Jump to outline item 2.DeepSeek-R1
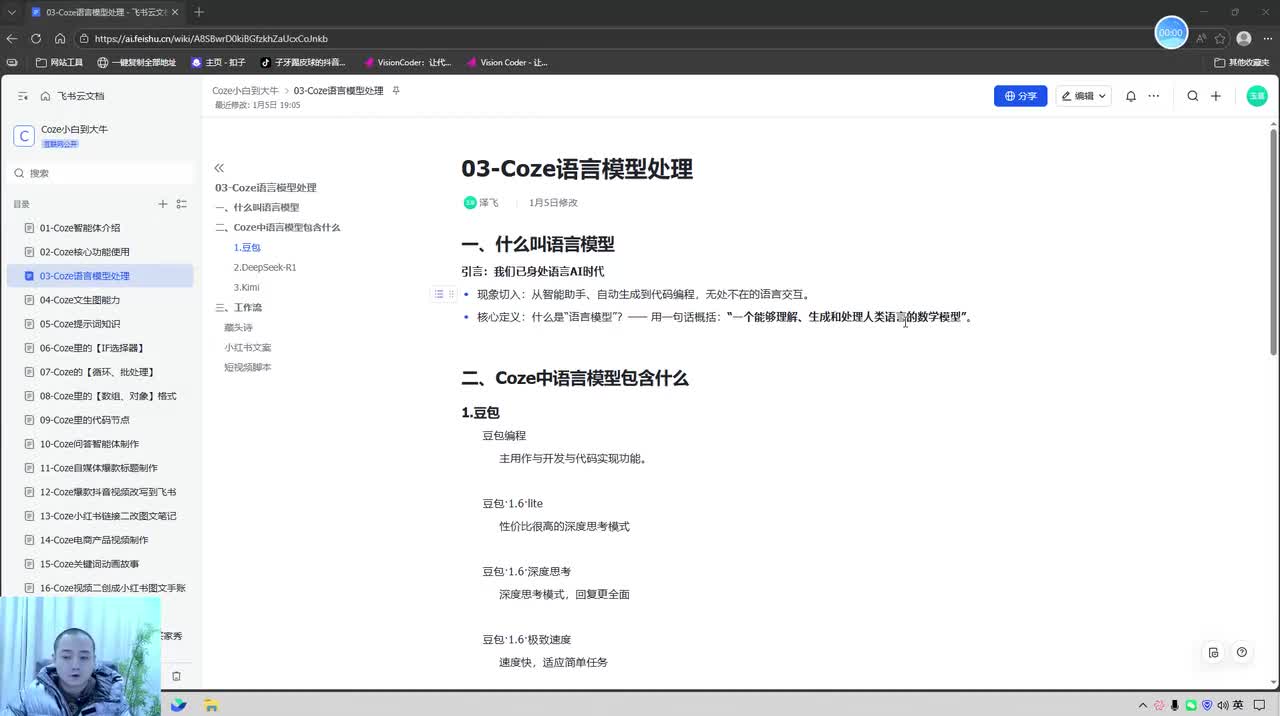The height and width of the screenshot is (716, 1280). (265, 267)
